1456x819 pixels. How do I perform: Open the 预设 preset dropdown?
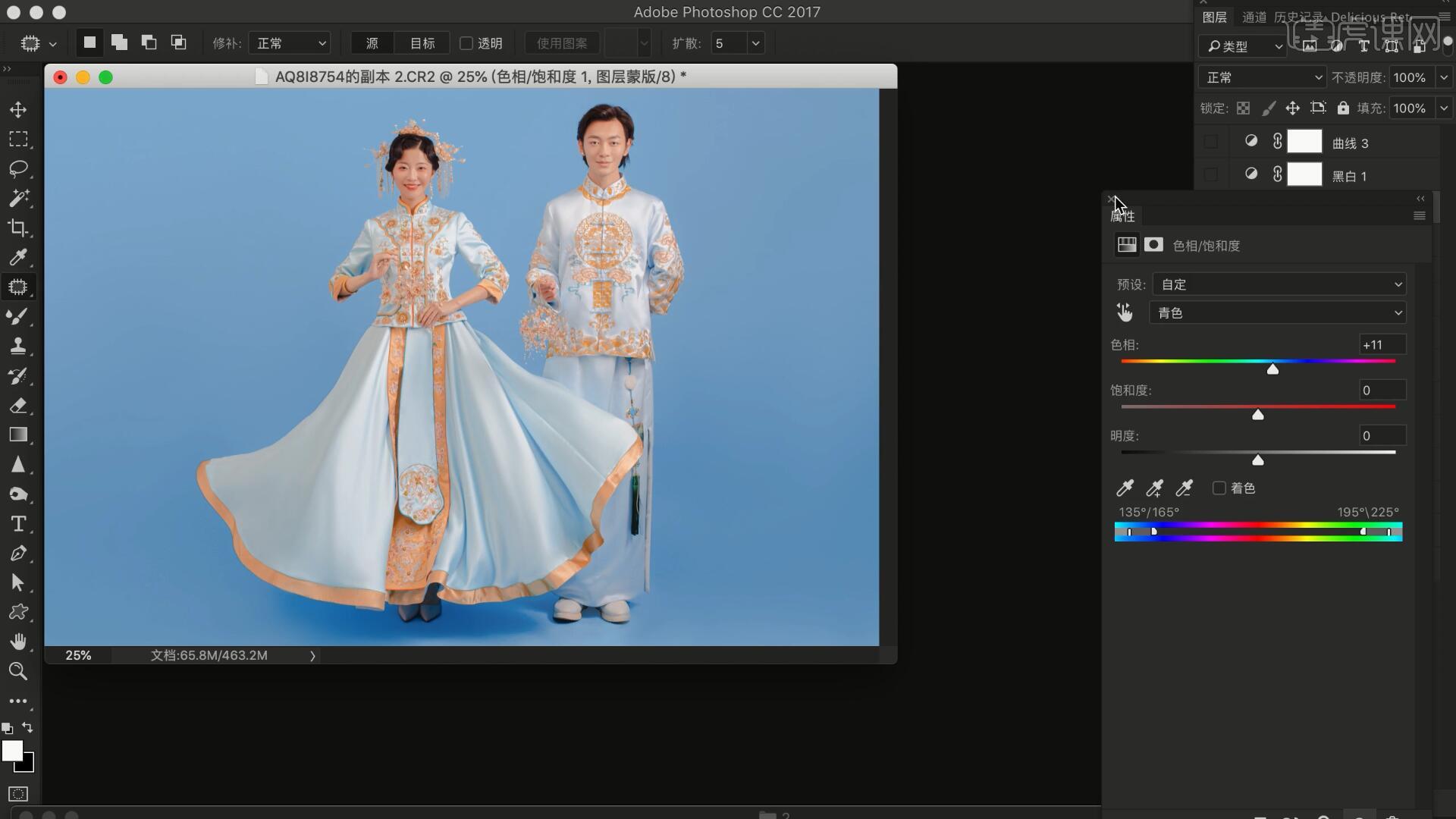click(1279, 284)
